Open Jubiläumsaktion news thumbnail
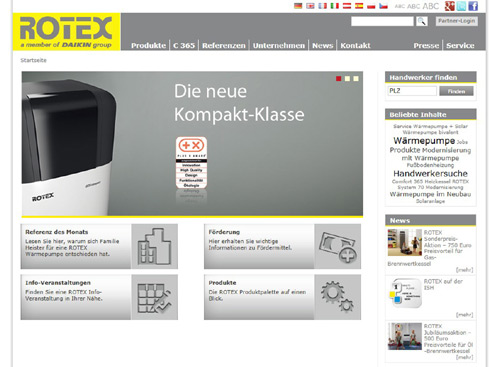Viewport: 490px width, 367px height. click(405, 336)
